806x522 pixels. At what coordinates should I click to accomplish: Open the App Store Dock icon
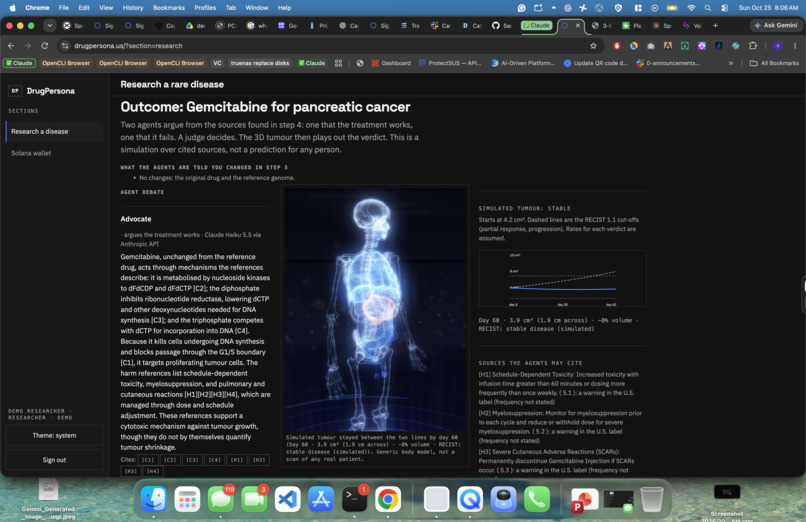click(x=321, y=498)
